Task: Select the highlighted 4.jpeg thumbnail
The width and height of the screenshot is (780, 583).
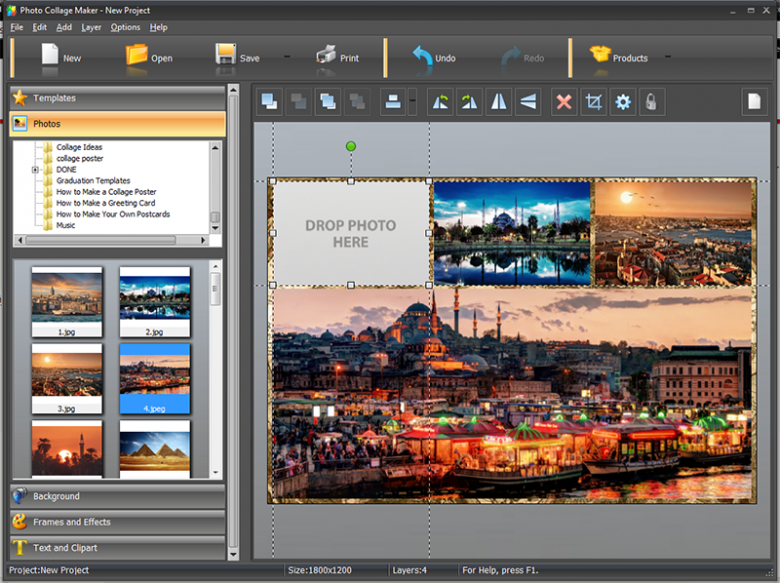Action: 155,379
